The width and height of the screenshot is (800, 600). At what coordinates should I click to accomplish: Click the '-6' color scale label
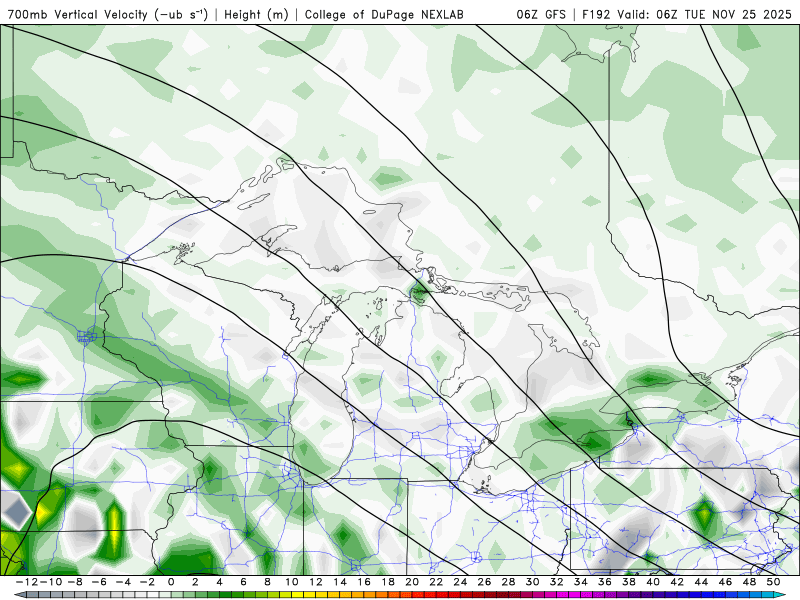tap(99, 582)
